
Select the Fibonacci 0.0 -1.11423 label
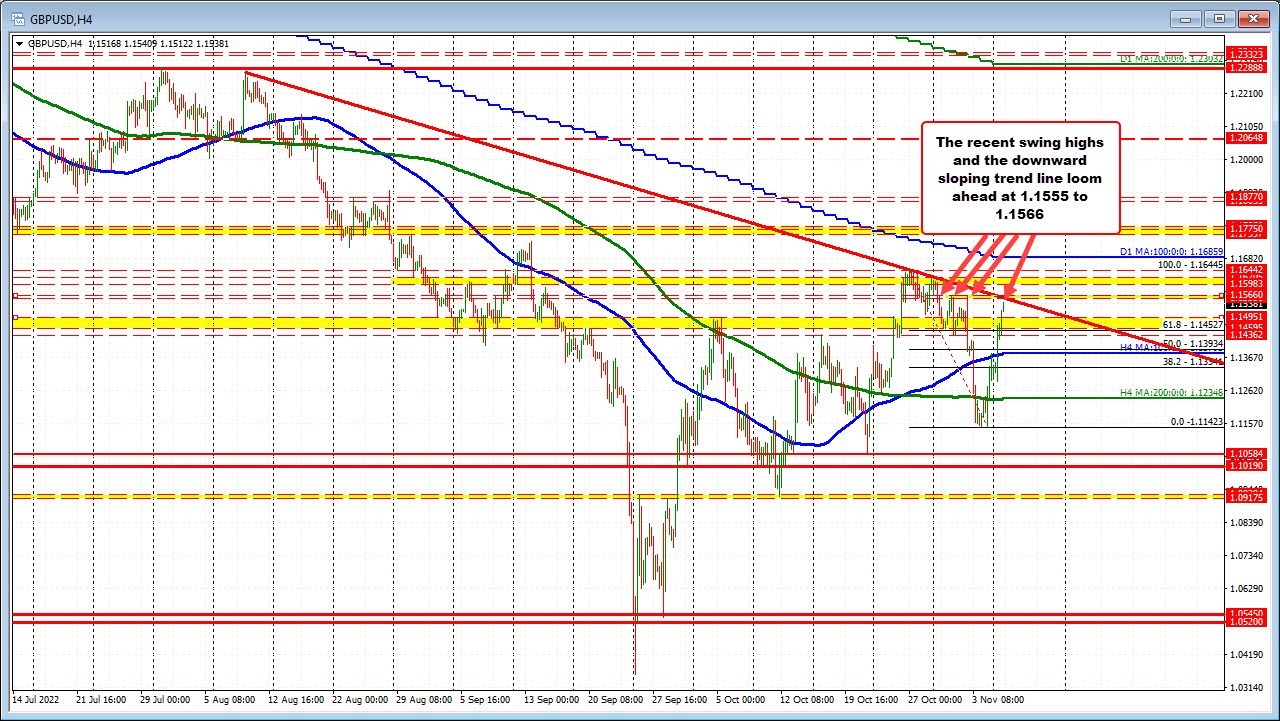pyautogui.click(x=1197, y=422)
